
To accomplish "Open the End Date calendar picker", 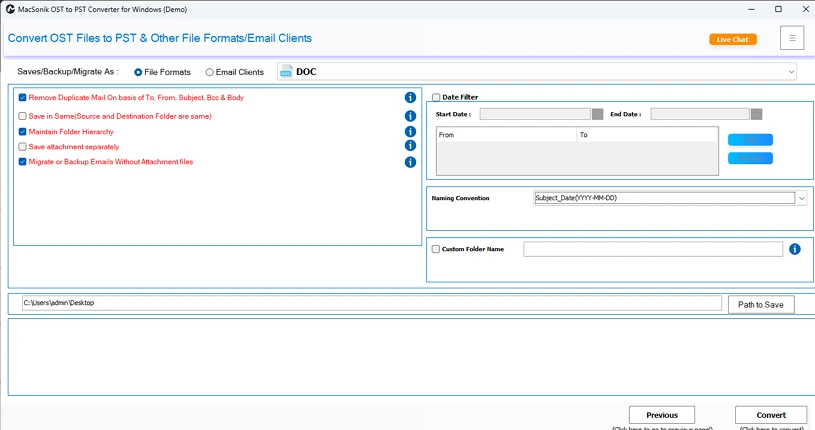I will coord(756,114).
